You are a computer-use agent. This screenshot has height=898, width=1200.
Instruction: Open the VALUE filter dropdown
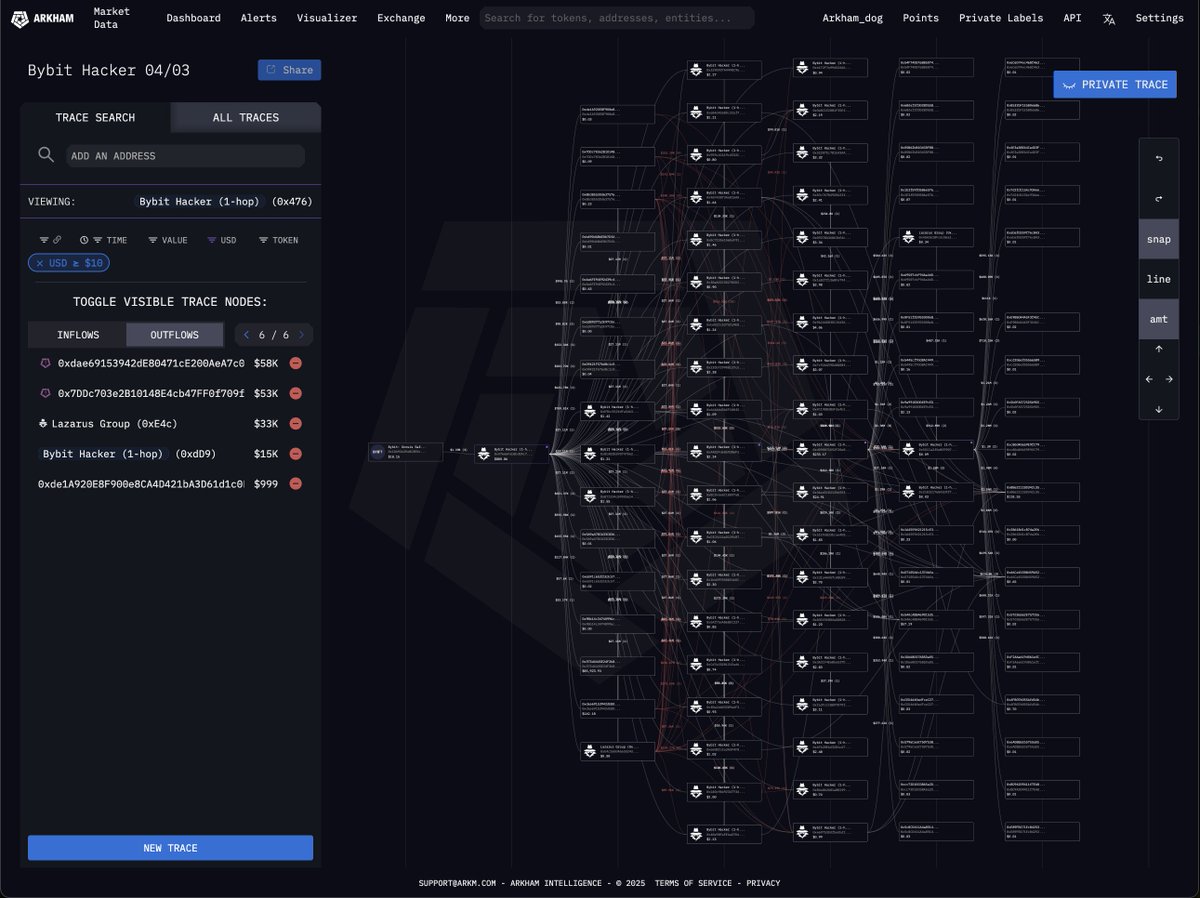pyautogui.click(x=167, y=240)
